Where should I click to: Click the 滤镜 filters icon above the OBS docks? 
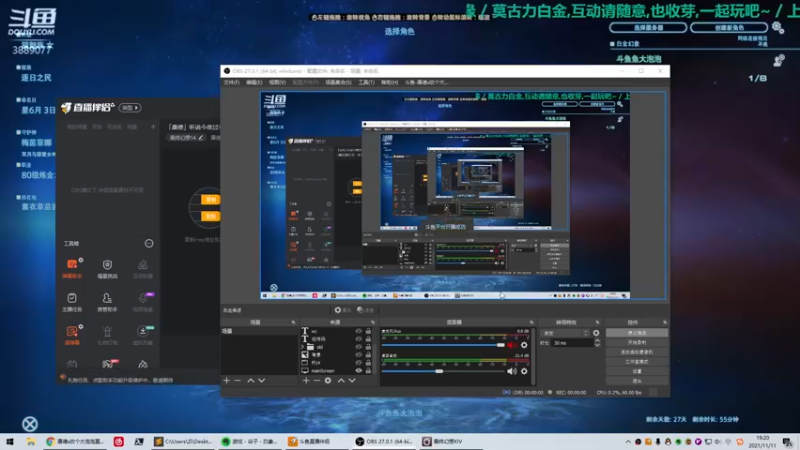coord(365,310)
